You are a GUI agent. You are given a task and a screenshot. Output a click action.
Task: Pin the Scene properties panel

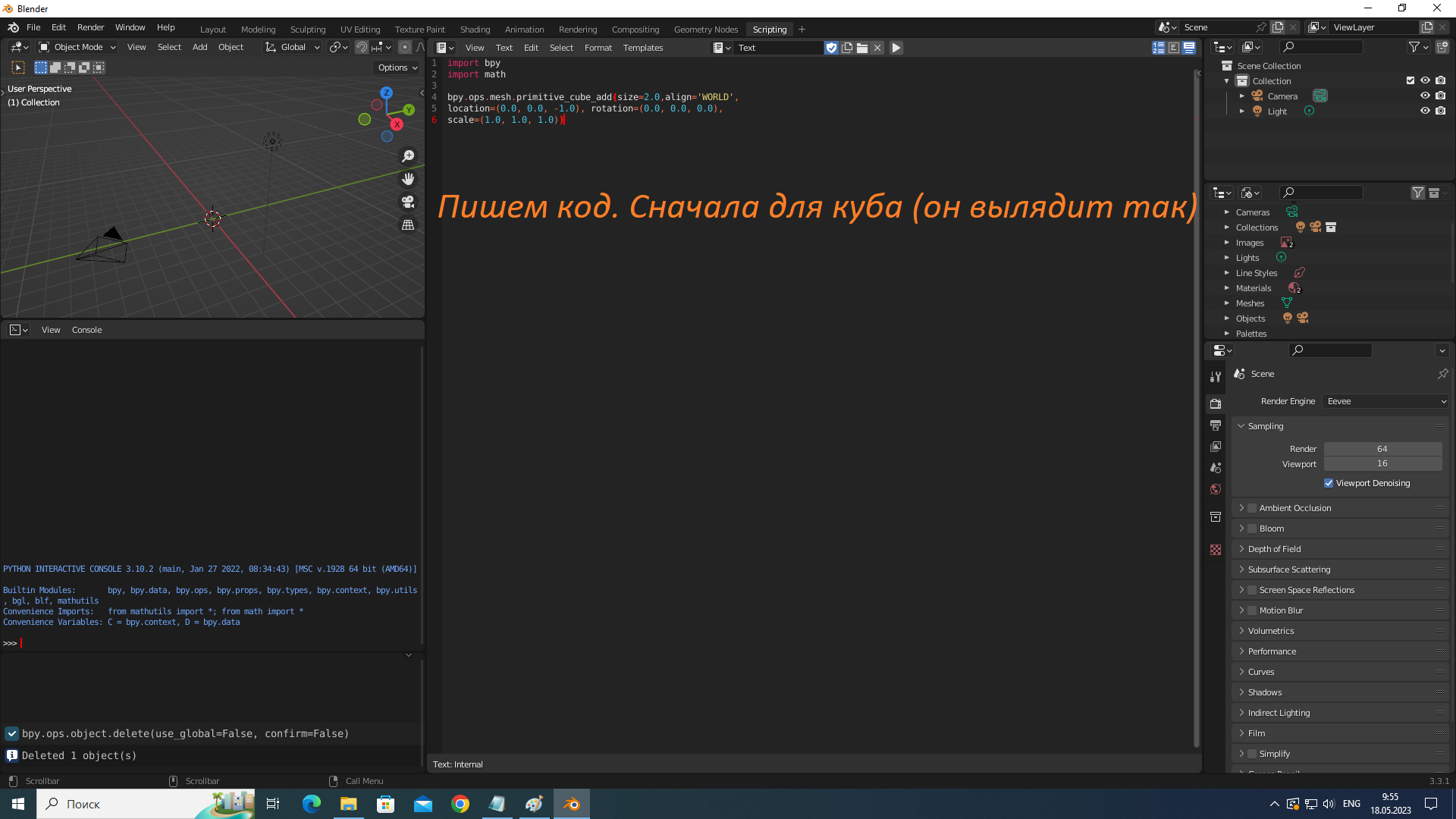point(1442,374)
